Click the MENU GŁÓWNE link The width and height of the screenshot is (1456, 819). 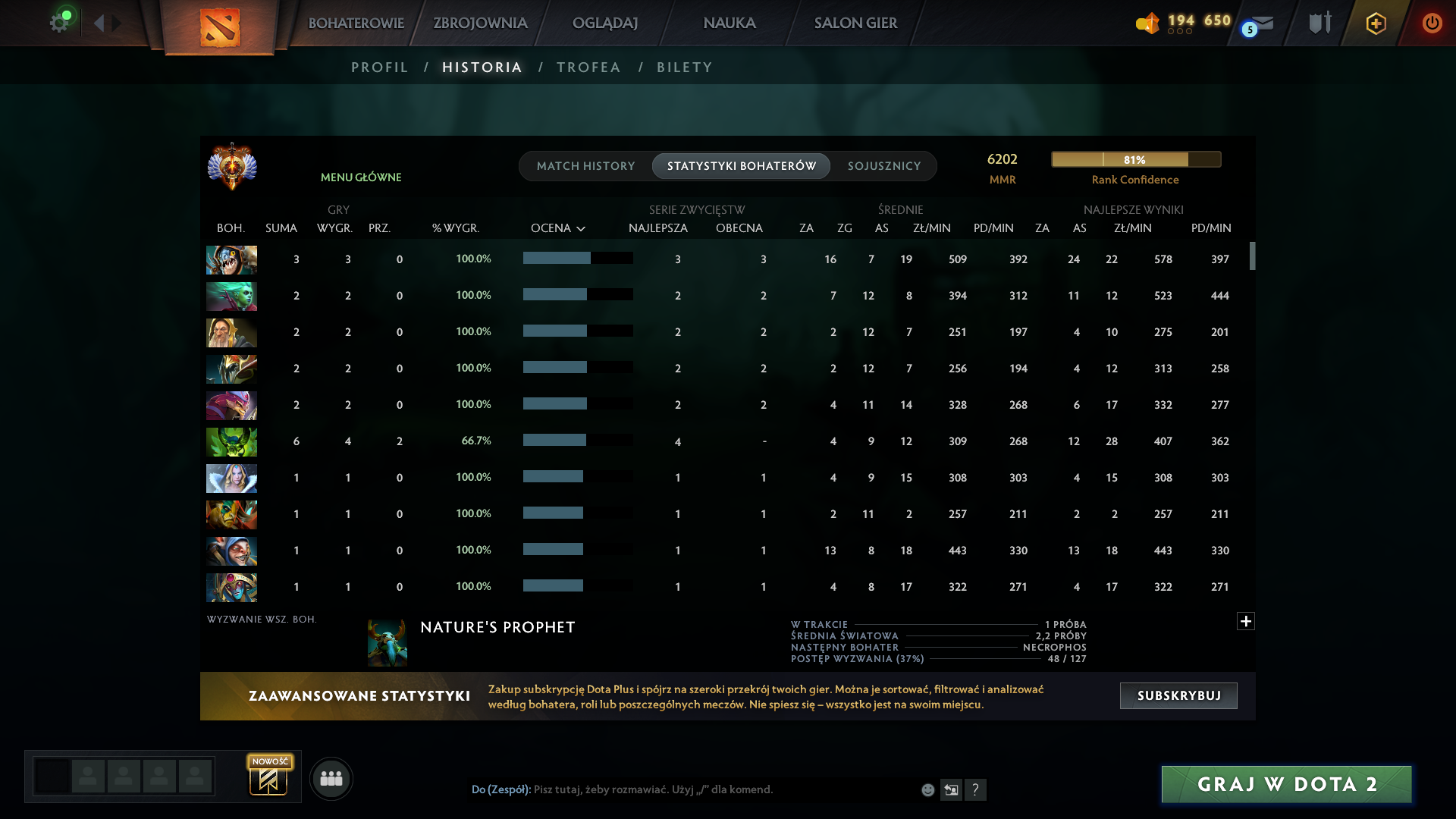361,177
